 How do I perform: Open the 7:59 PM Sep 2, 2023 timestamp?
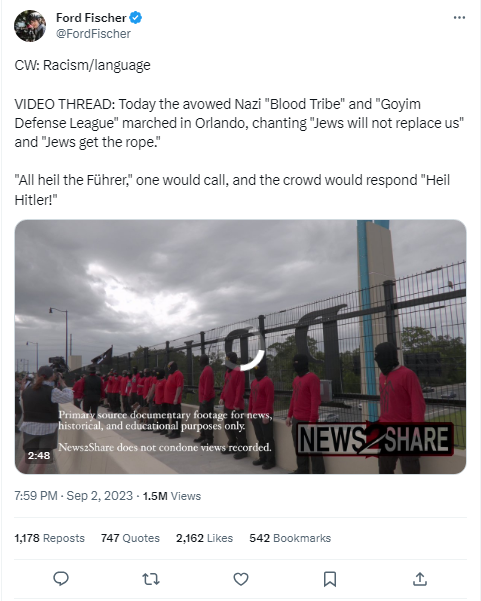pos(74,496)
